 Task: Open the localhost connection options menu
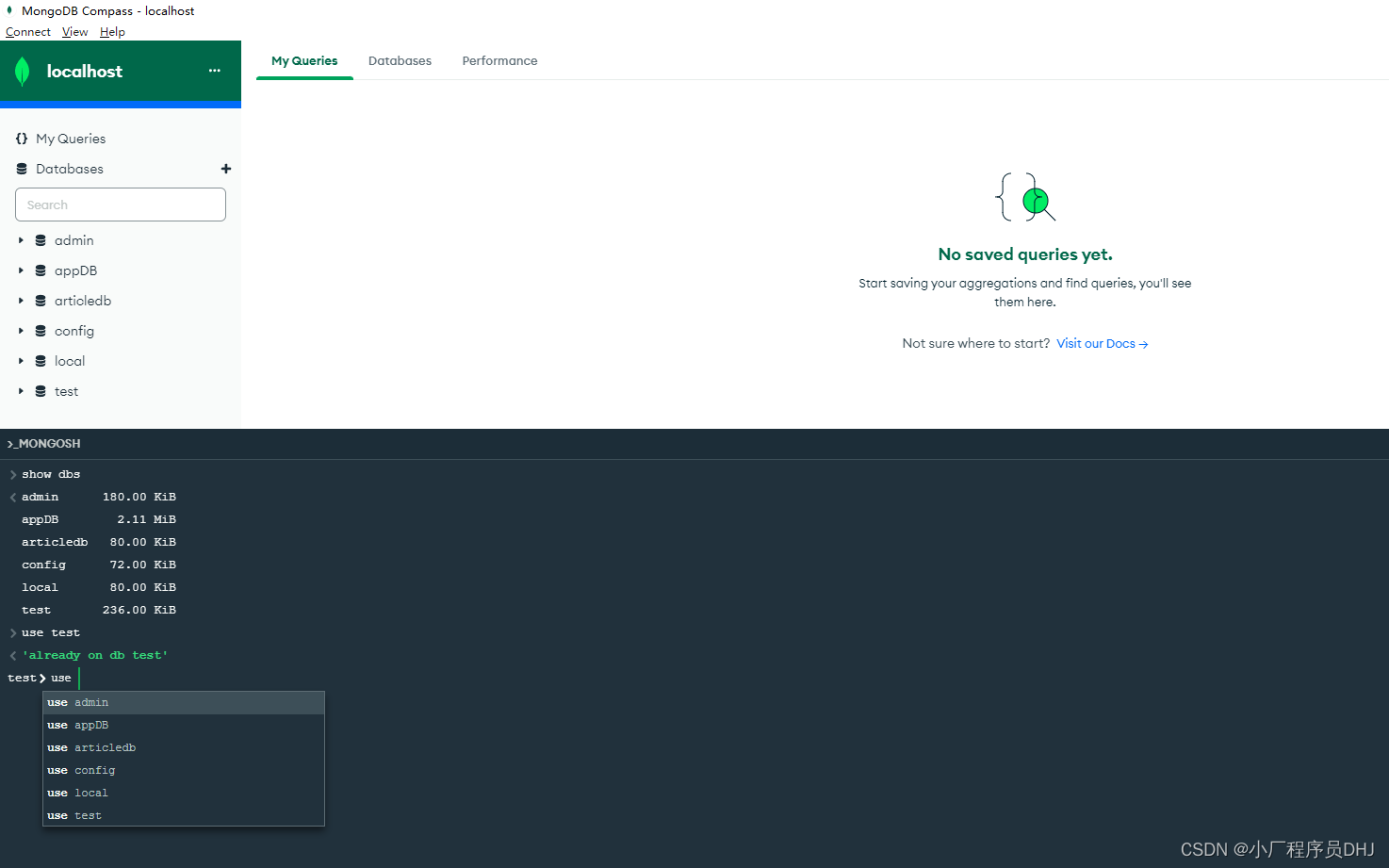pos(215,71)
